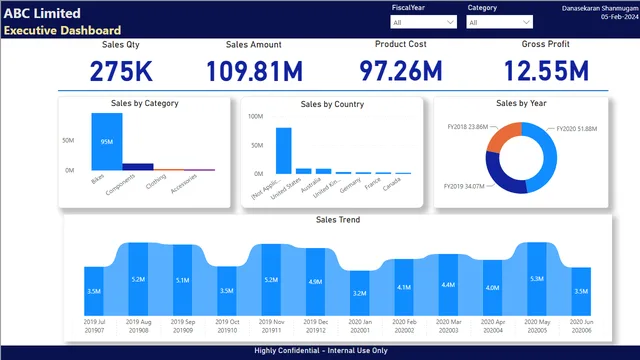The height and width of the screenshot is (360, 640).
Task: Select the Sales Amount 109.81M card
Action: 254,62
